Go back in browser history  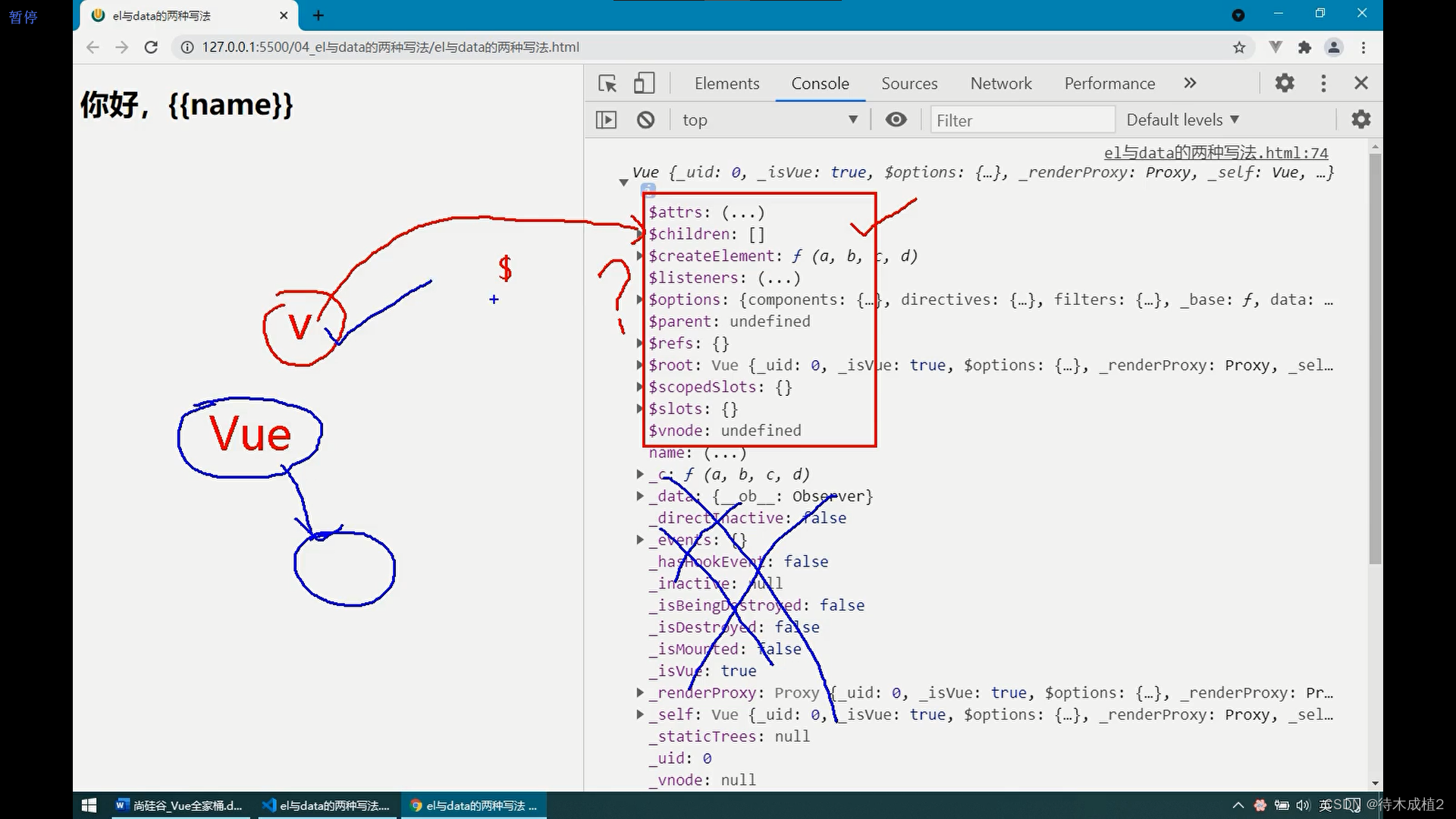click(93, 47)
